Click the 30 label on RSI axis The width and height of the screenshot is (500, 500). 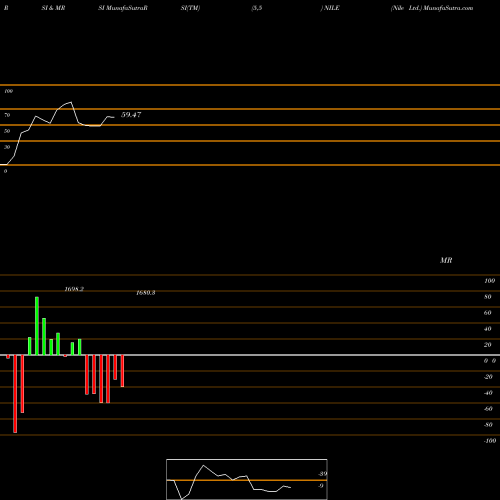point(7,147)
